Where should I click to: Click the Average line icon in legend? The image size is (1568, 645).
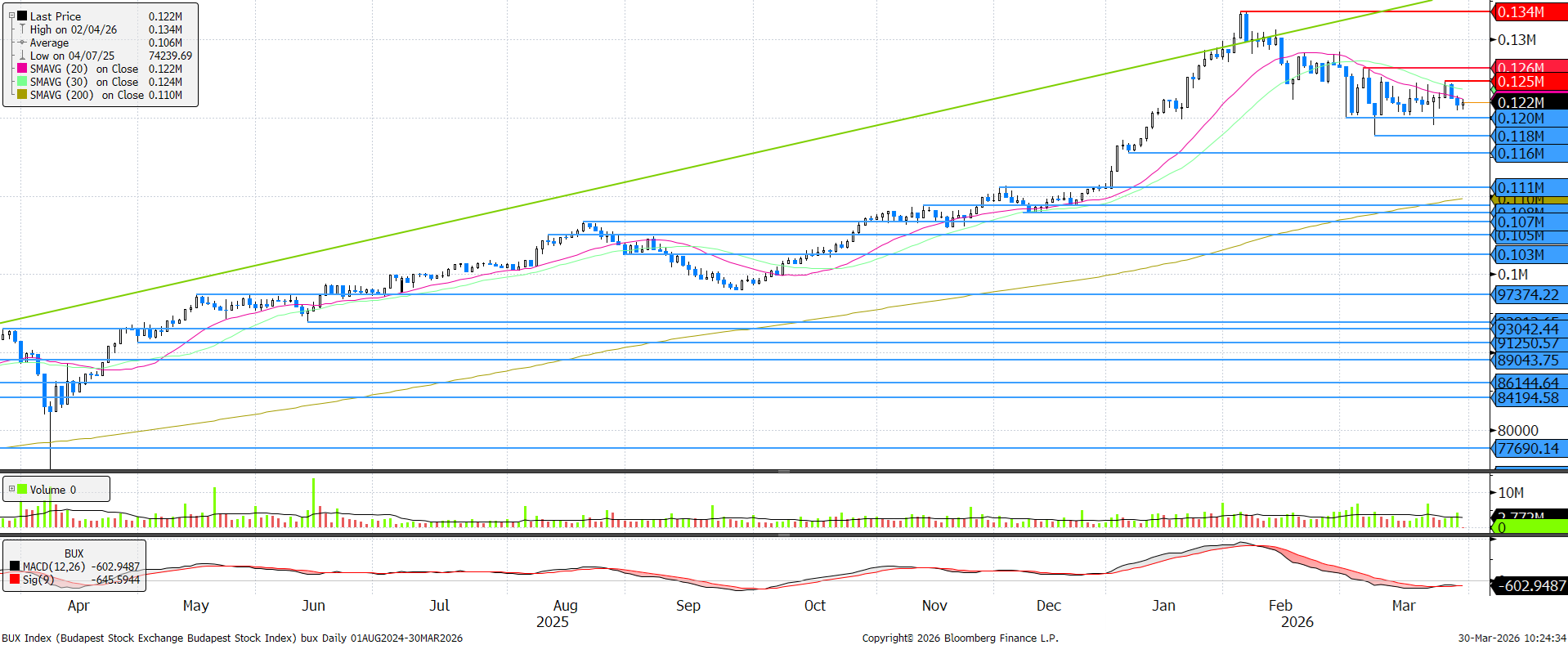22,43
